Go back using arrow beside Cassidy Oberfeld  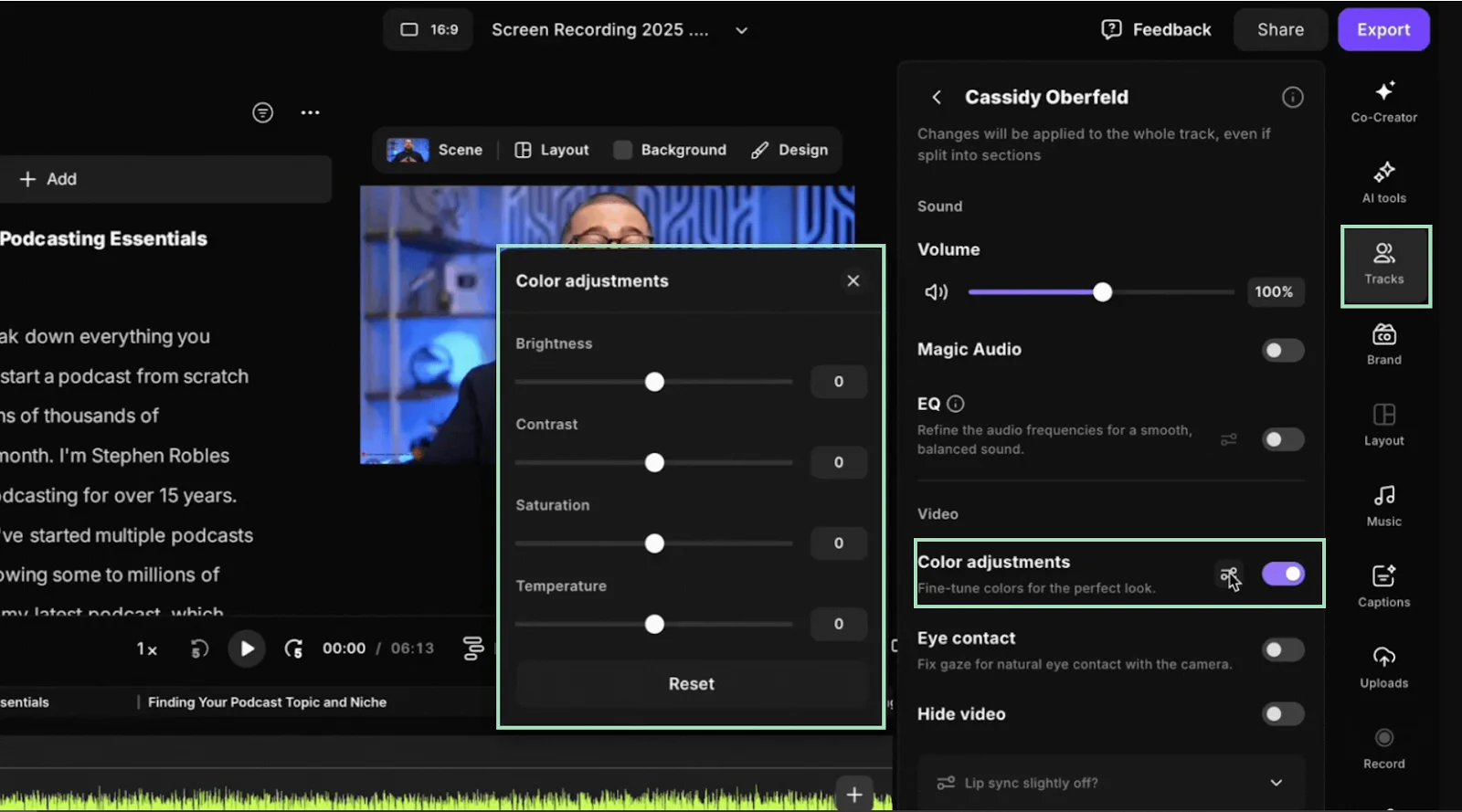click(937, 97)
